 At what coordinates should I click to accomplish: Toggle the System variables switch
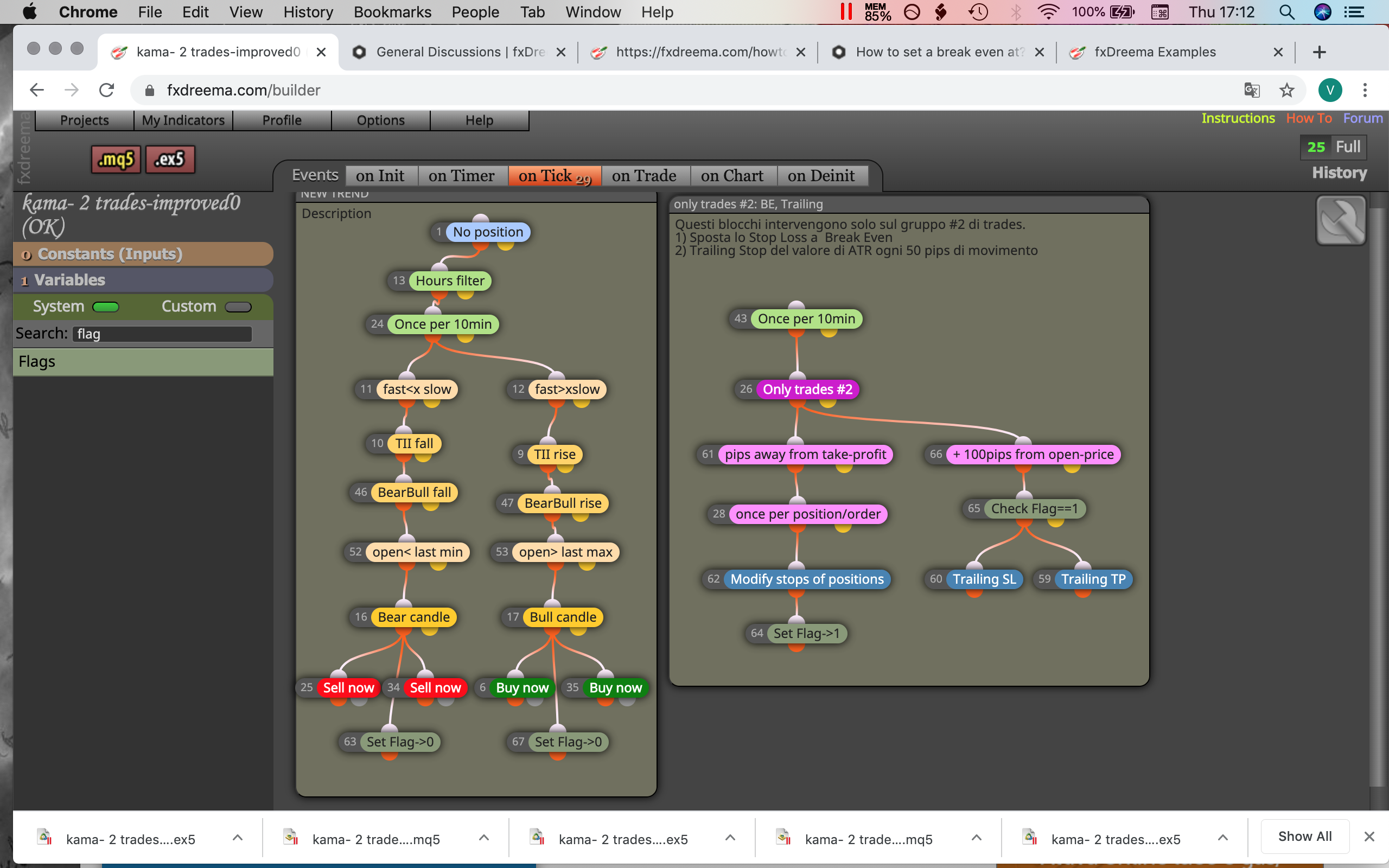click(x=106, y=307)
